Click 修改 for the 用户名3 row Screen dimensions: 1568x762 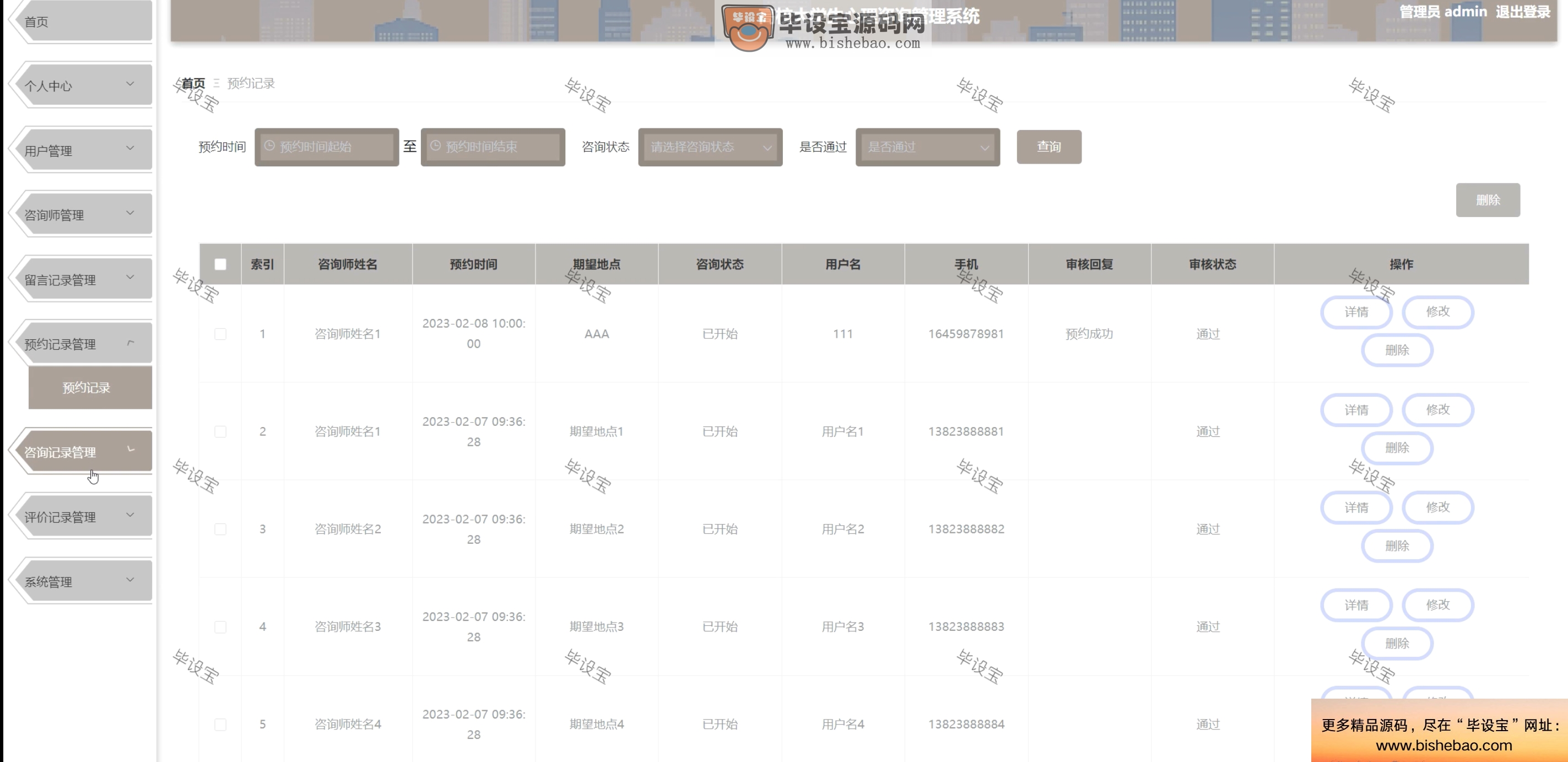[x=1438, y=605]
